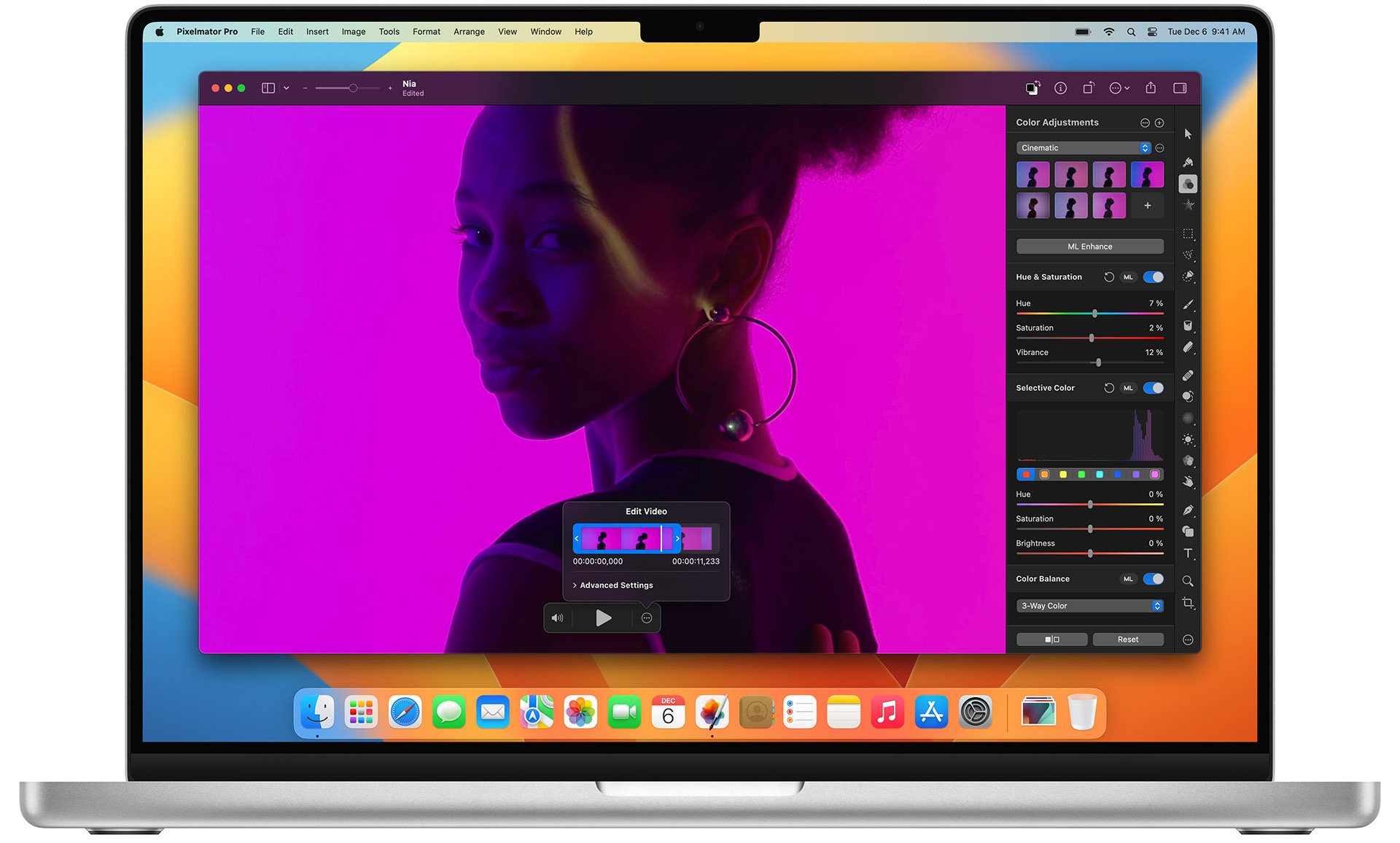Open the 3-Way Color dropdown
The image size is (1400, 843).
1089,605
